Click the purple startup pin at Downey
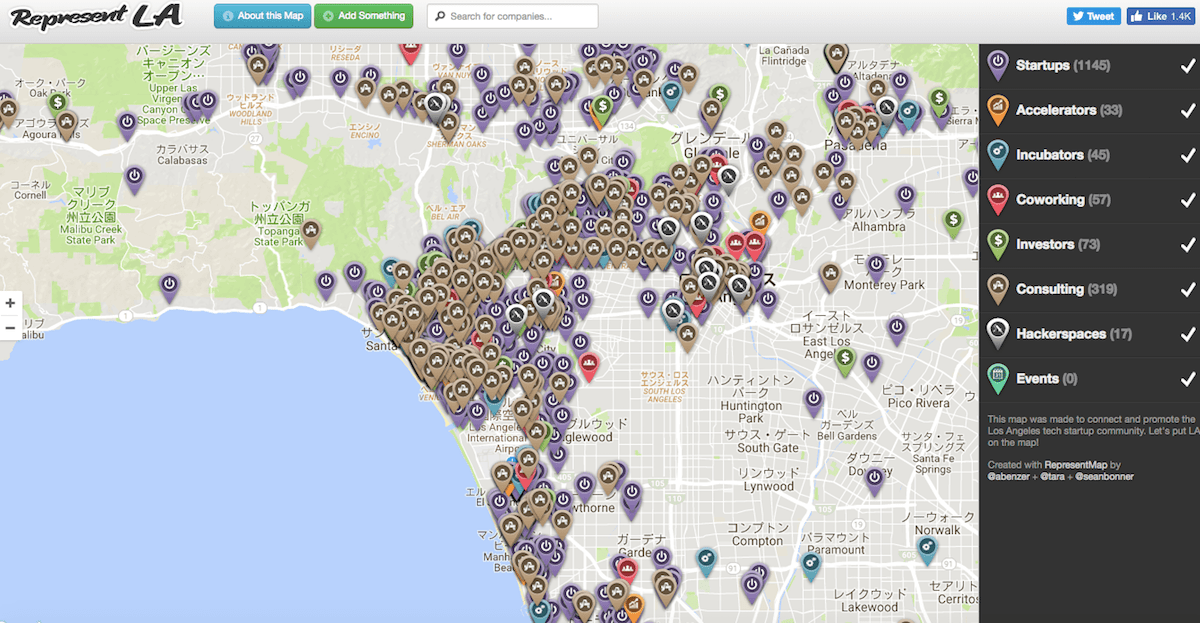This screenshot has width=1200, height=623. point(875,481)
